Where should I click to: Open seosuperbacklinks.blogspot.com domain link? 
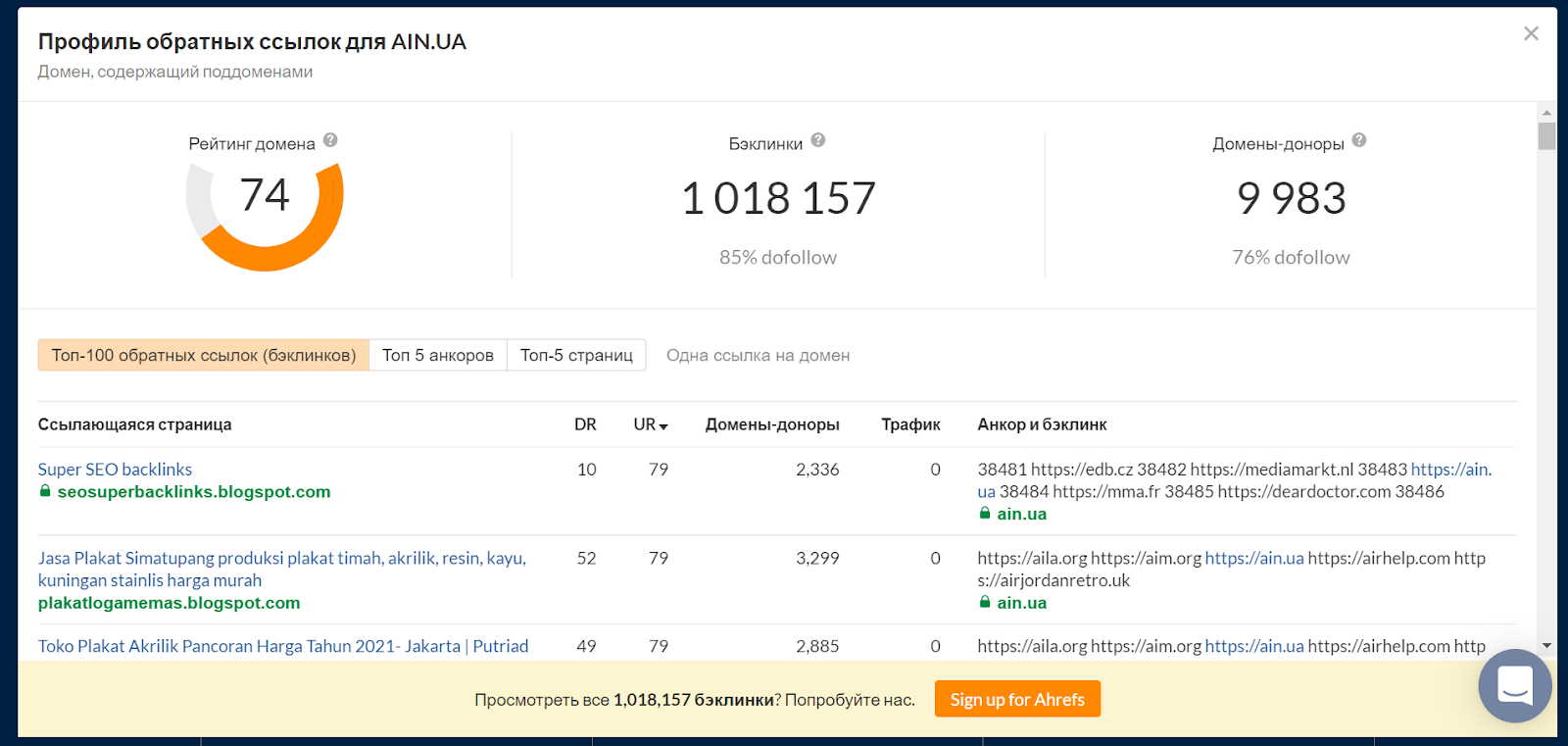pos(194,491)
